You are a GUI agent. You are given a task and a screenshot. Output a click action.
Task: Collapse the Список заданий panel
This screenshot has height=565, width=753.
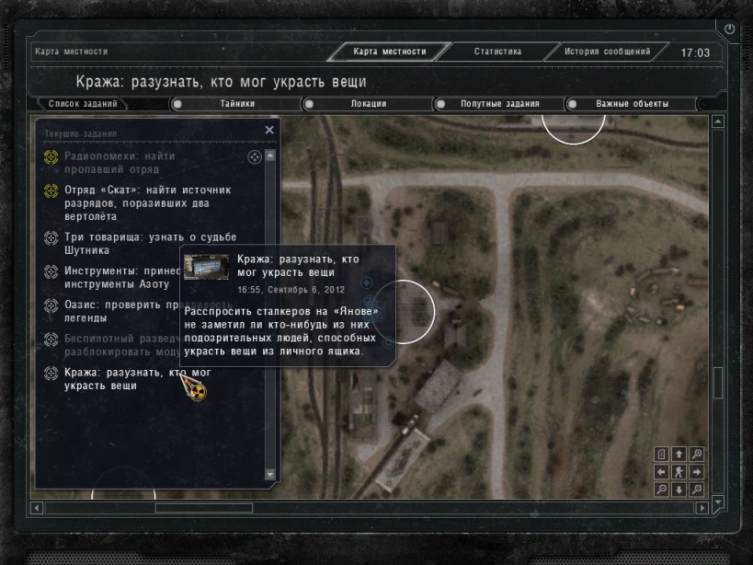pos(83,104)
